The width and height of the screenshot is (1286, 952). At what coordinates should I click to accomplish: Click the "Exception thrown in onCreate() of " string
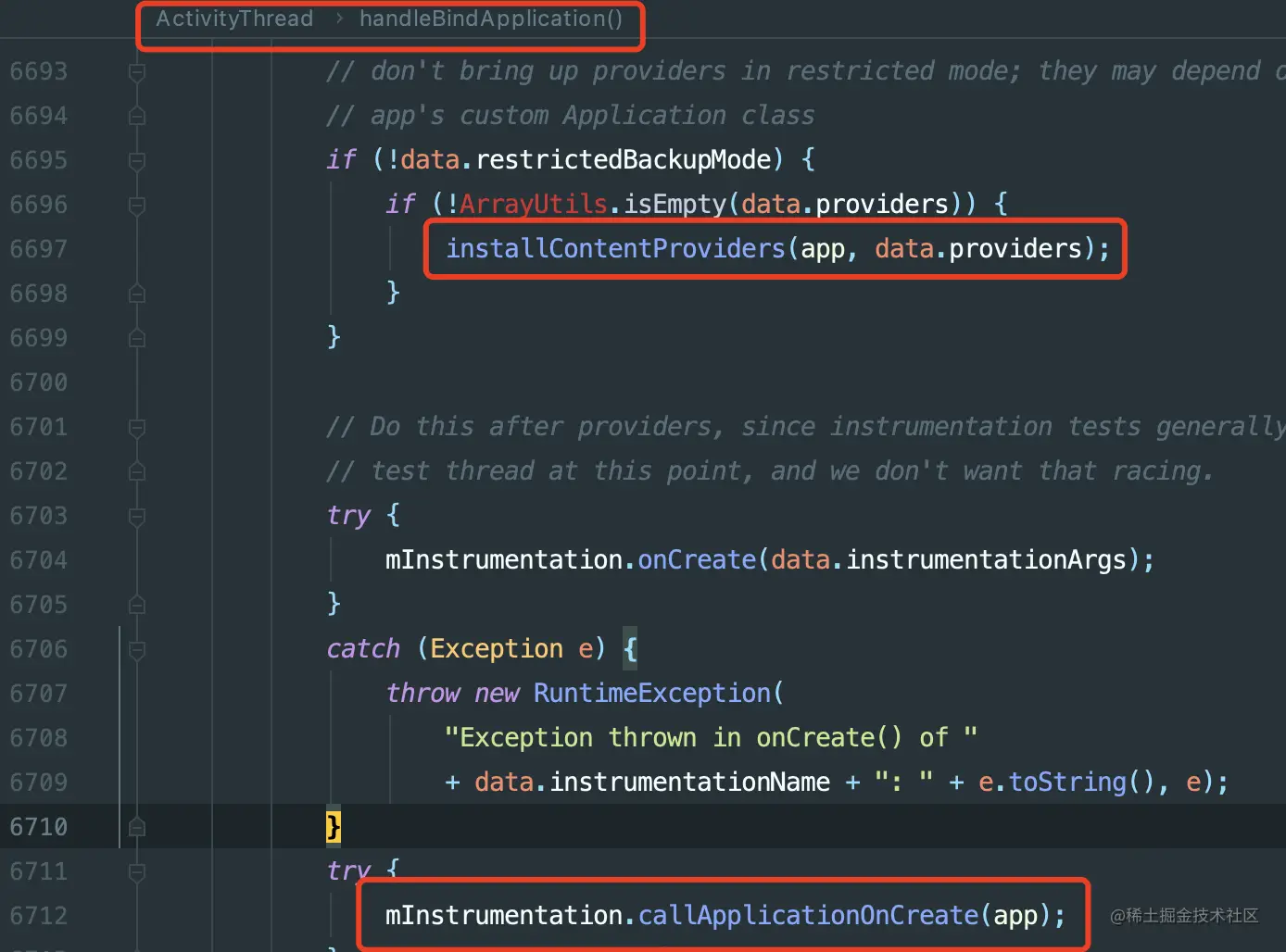click(x=712, y=737)
